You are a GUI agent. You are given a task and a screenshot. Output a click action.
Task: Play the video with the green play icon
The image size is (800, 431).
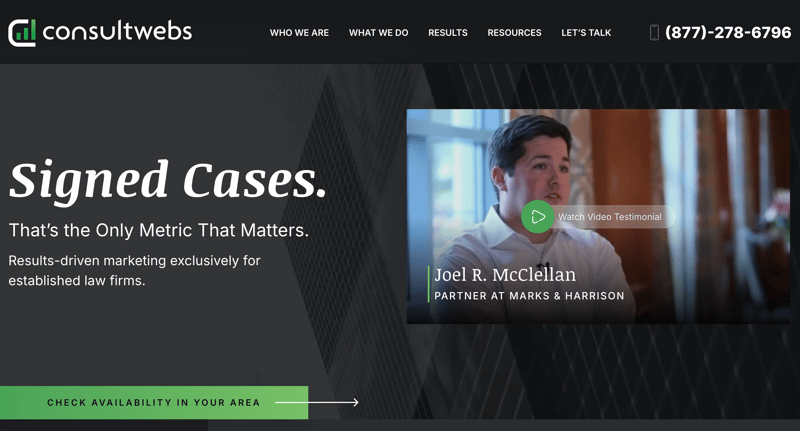[x=537, y=217]
